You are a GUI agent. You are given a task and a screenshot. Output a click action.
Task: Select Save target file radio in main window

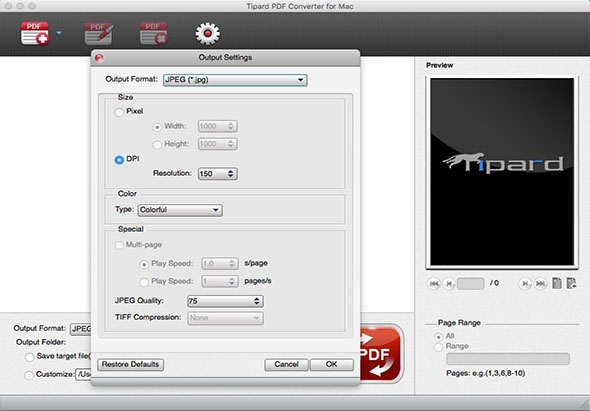(29, 357)
